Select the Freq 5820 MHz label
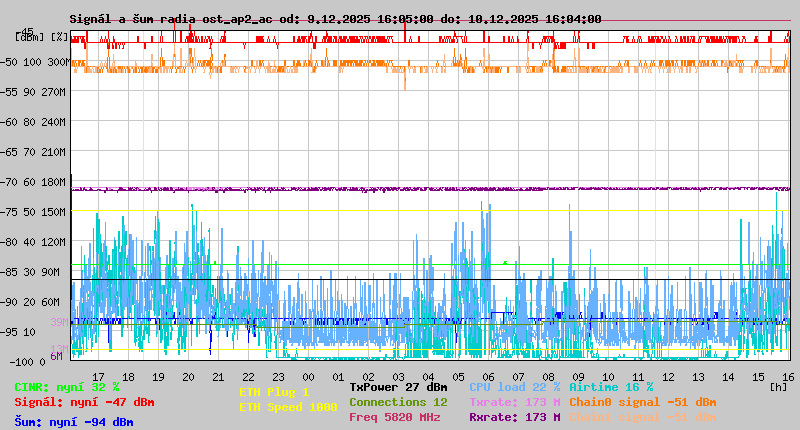800x430 pixels. pyautogui.click(x=394, y=417)
